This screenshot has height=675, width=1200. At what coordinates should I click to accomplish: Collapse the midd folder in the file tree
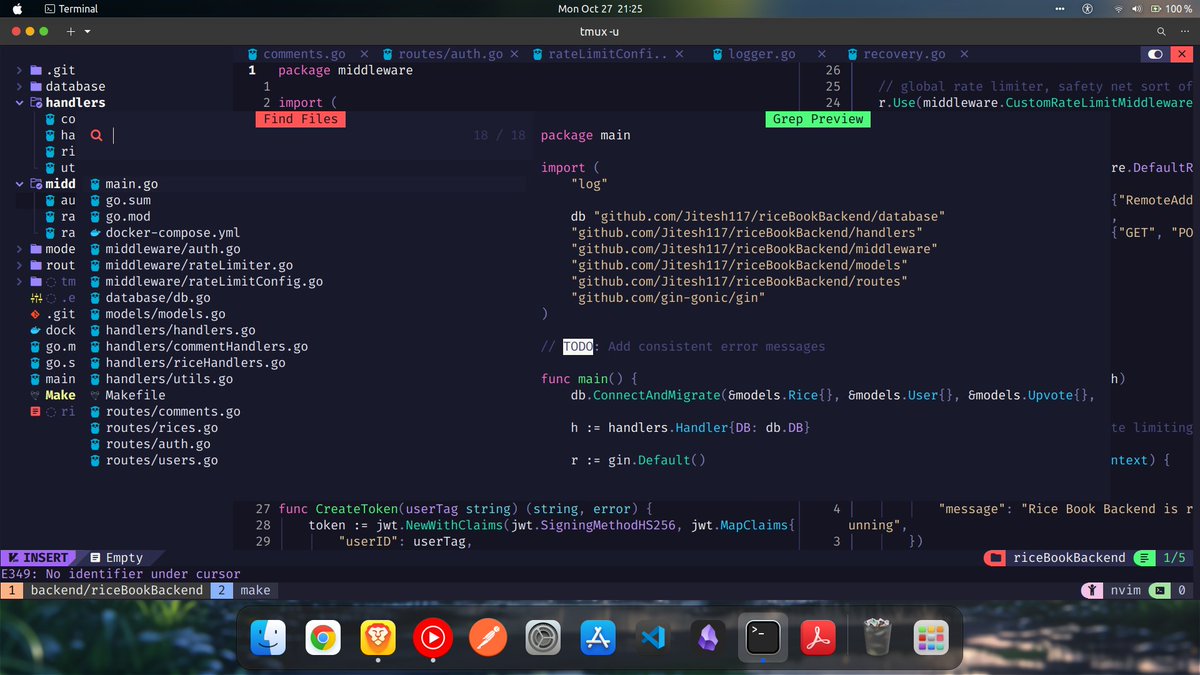[20, 184]
